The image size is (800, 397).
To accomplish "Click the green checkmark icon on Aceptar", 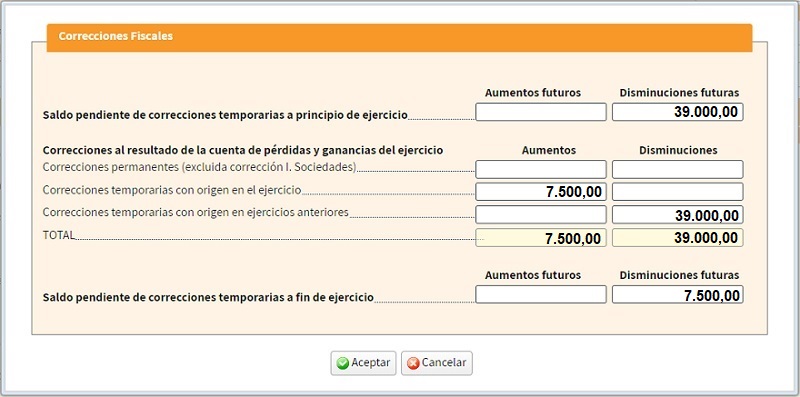I will tap(343, 363).
